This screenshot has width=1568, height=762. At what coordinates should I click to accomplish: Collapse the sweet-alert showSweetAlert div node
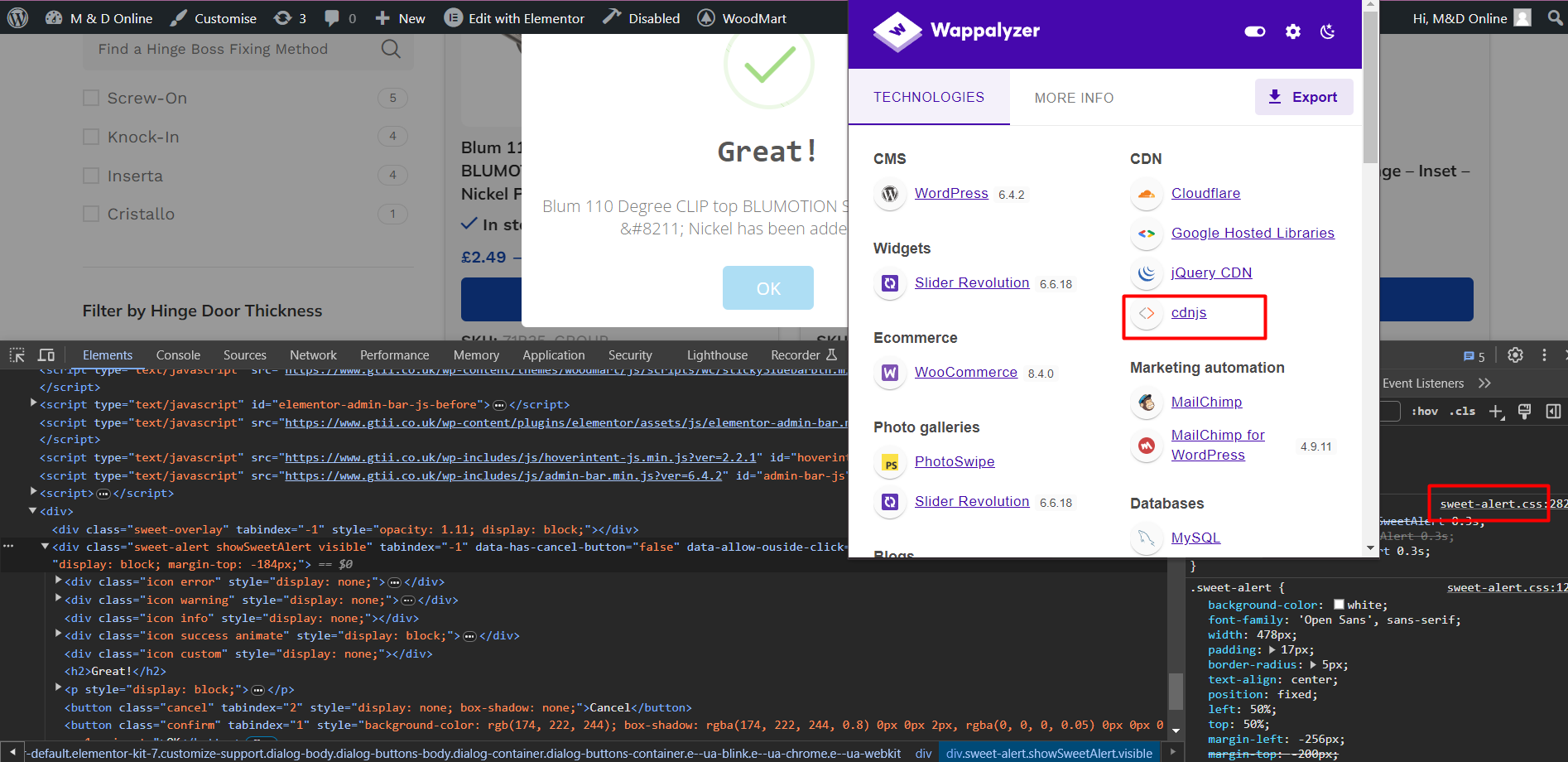(46, 547)
